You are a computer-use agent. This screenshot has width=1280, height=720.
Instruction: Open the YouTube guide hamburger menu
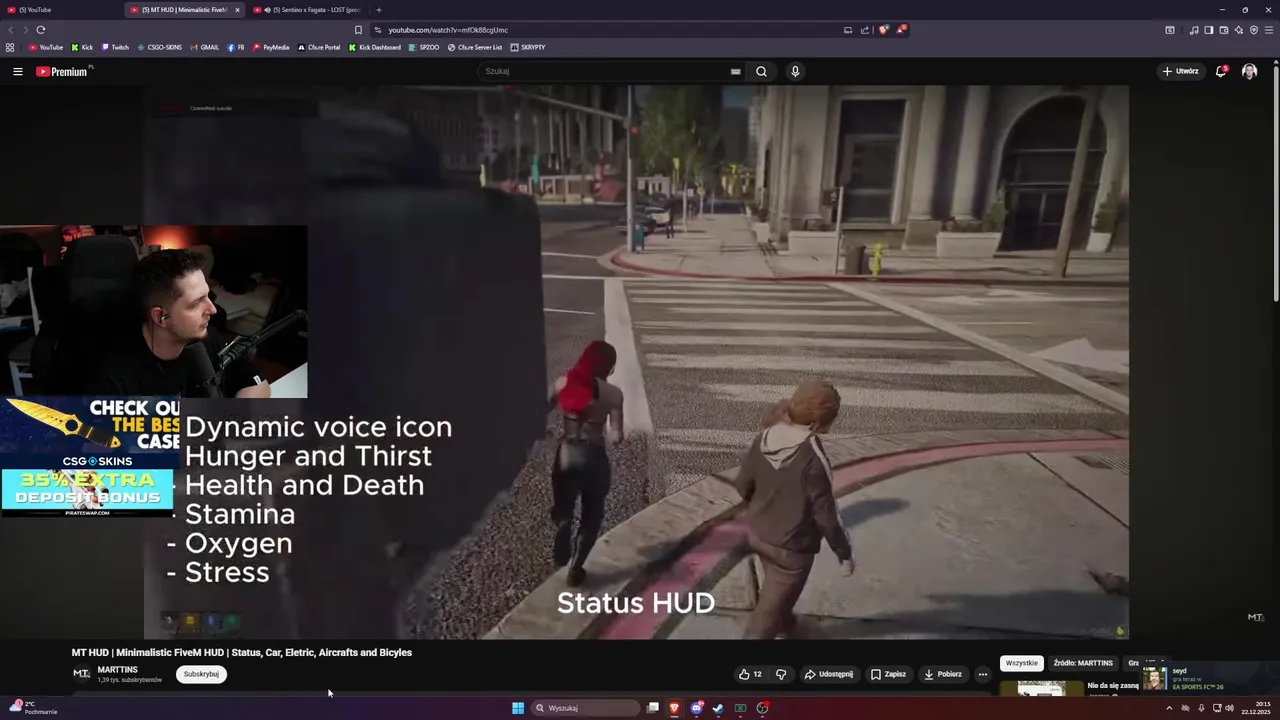[x=17, y=71]
